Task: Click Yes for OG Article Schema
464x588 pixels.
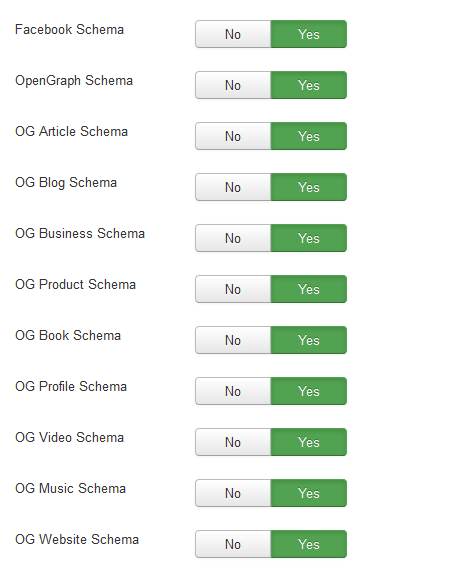Action: [x=309, y=136]
